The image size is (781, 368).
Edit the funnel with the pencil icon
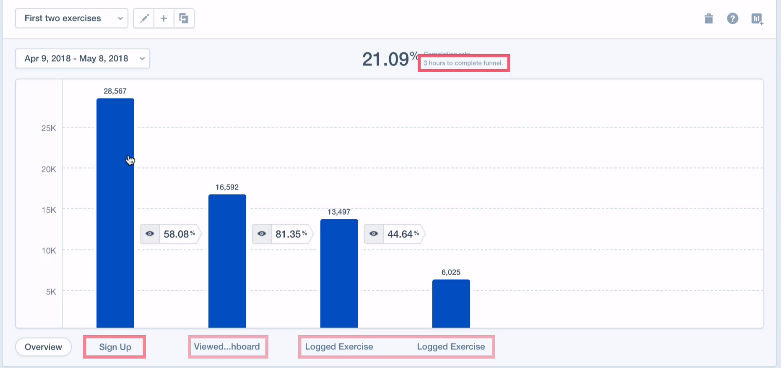[144, 18]
